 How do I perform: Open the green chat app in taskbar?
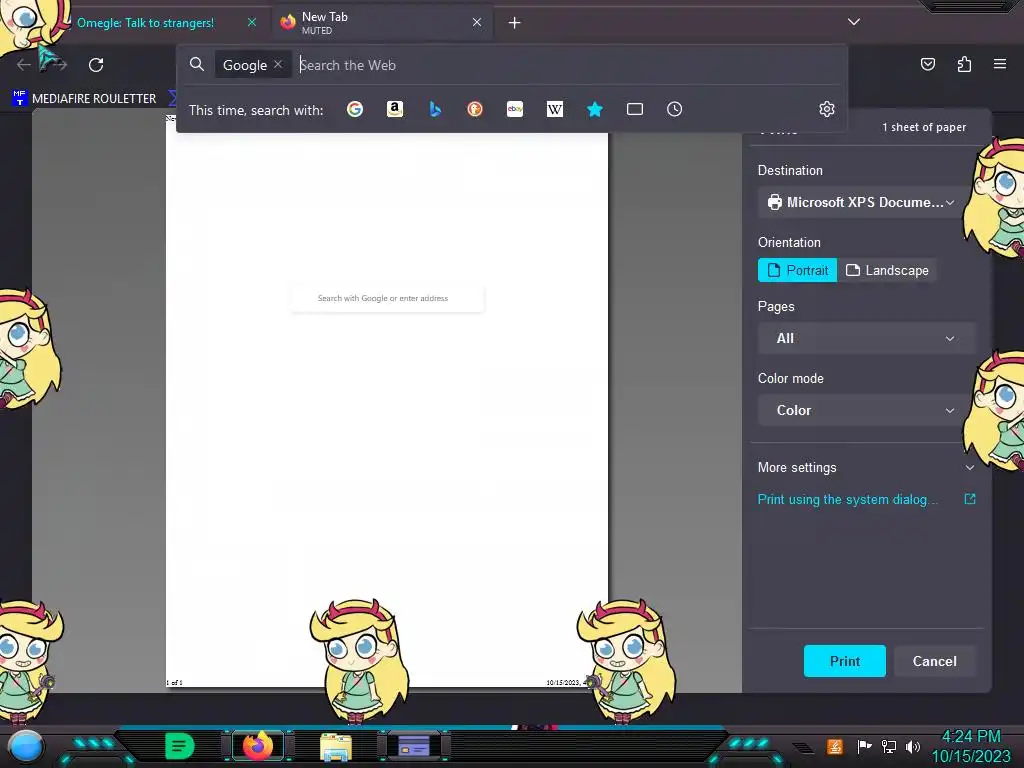[x=179, y=746]
